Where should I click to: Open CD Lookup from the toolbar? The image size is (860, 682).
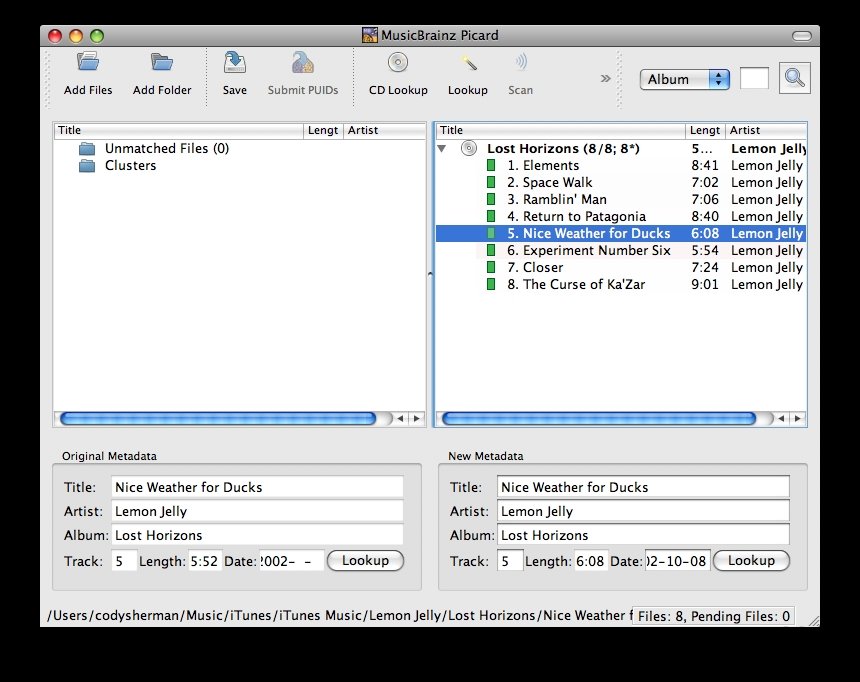(398, 63)
